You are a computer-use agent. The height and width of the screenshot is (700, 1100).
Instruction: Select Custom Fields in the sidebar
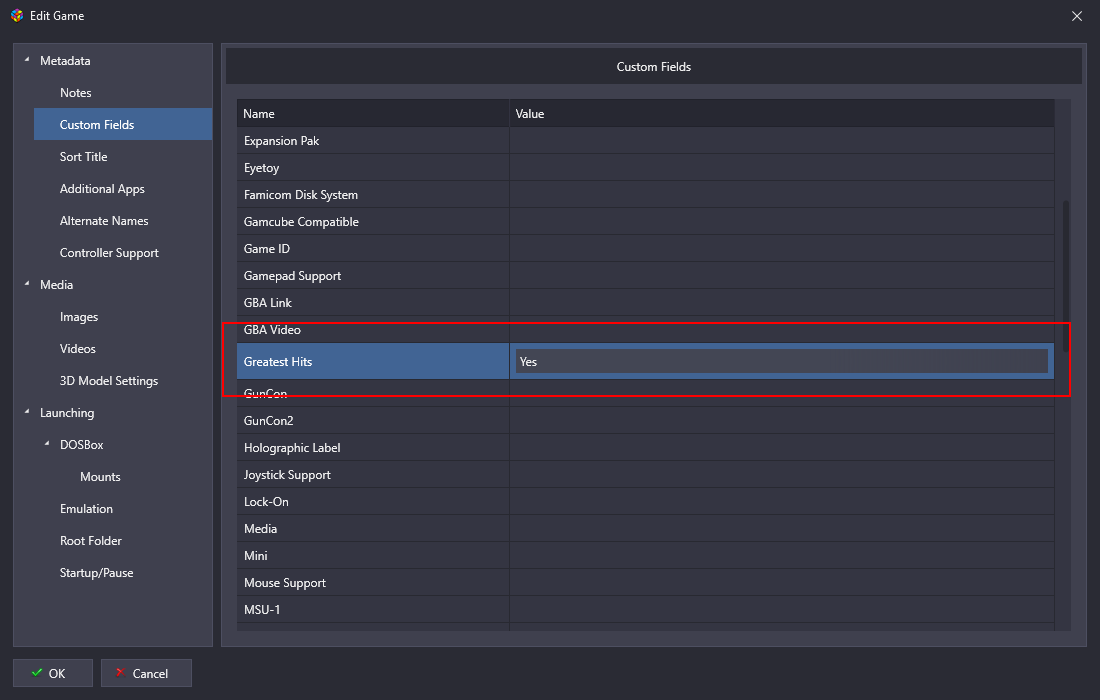tap(123, 124)
